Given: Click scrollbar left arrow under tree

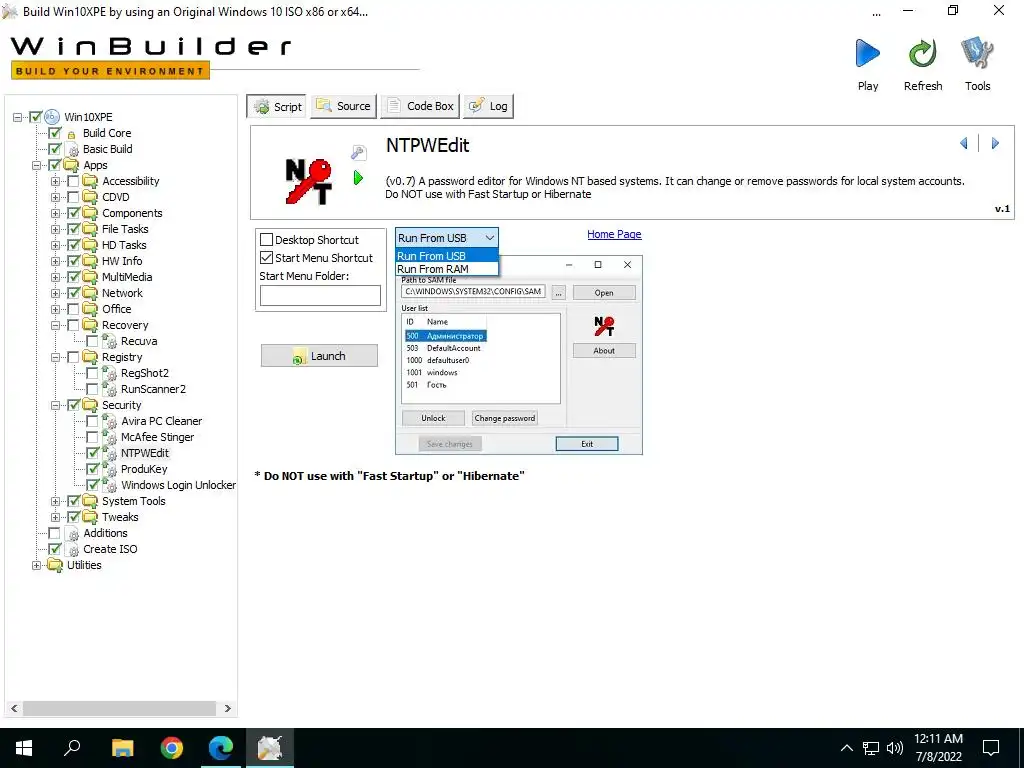Looking at the screenshot, I should (x=14, y=709).
